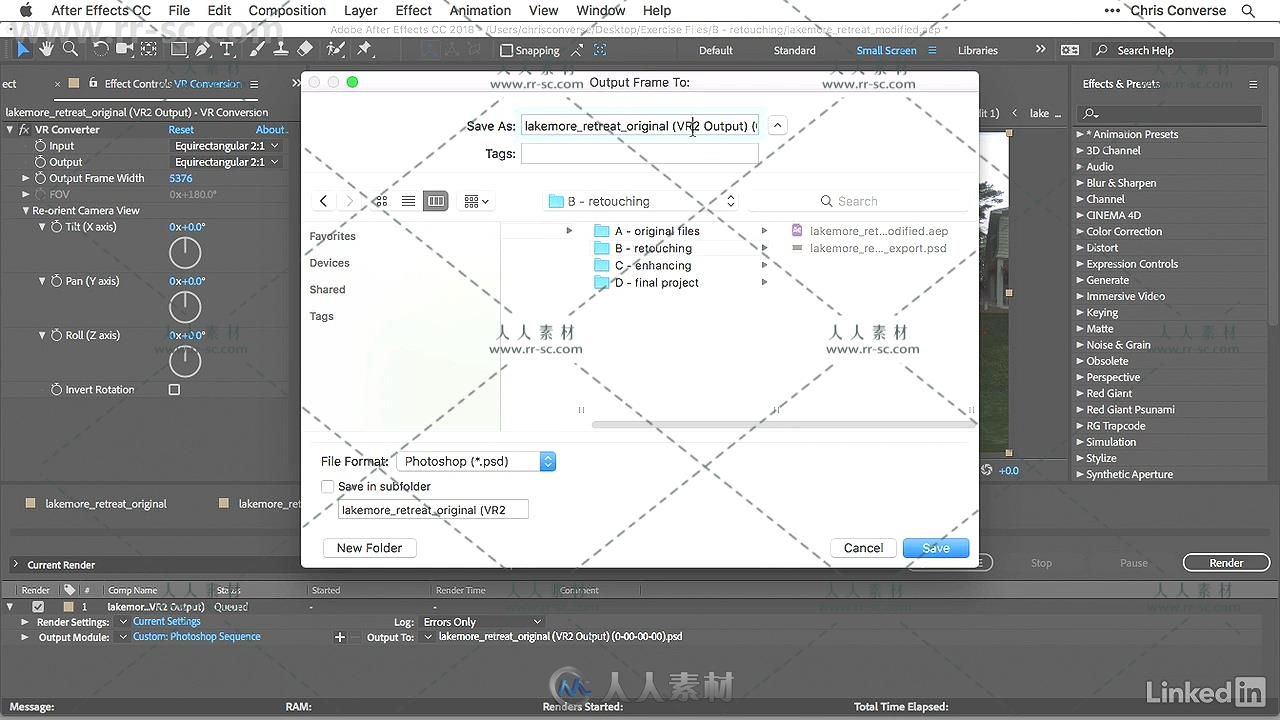
Task: Toggle stopwatch for Pan (Y axis)
Action: tap(57, 281)
